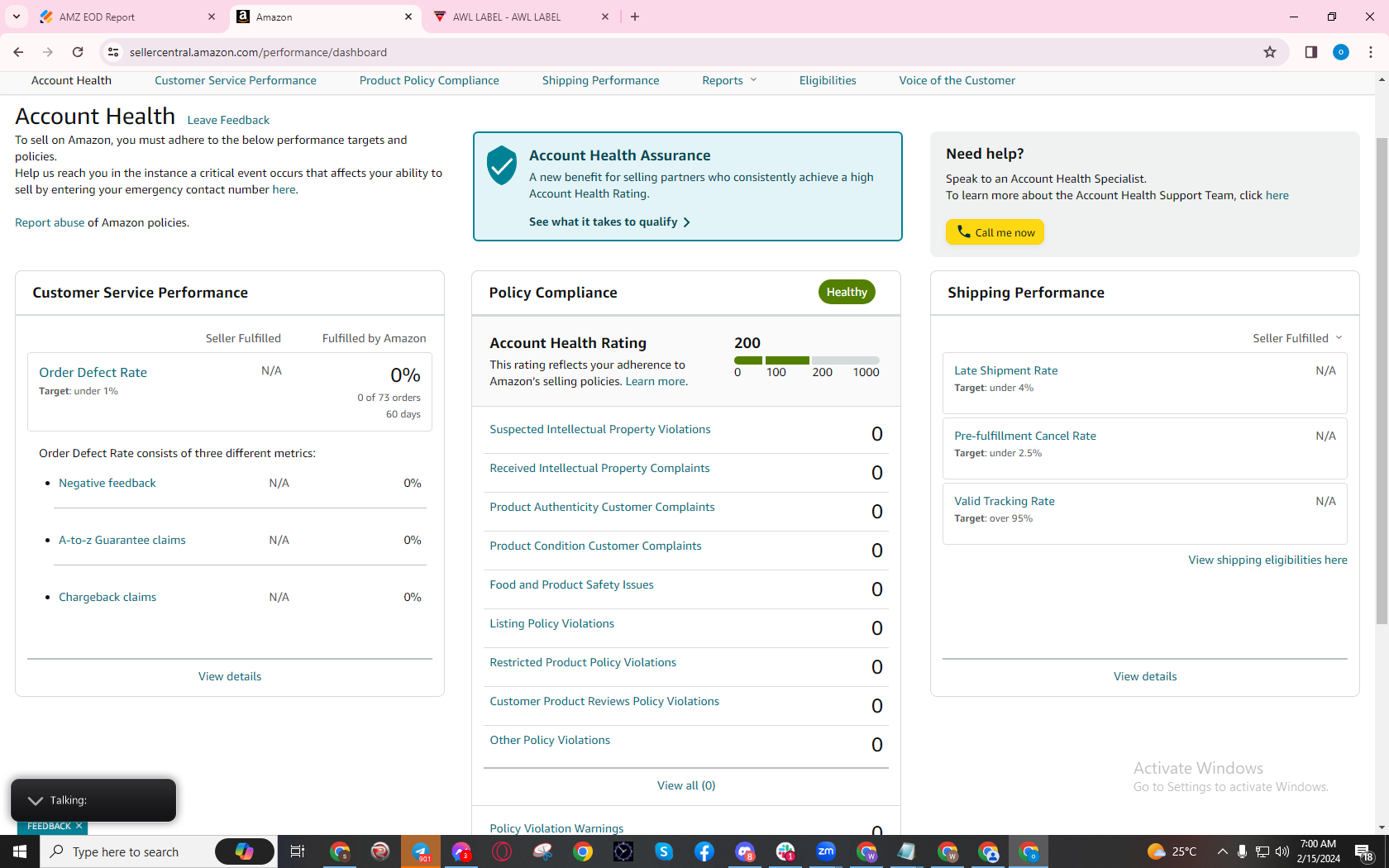Click View shipping eligibilities here
Image resolution: width=1389 pixels, height=868 pixels.
click(x=1267, y=560)
